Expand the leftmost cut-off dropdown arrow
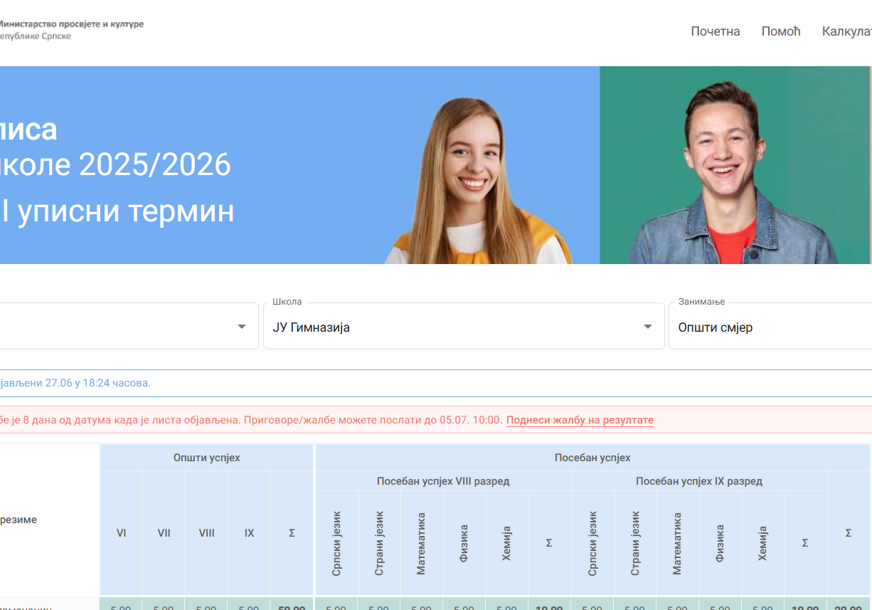This screenshot has width=872, height=610. [x=241, y=327]
